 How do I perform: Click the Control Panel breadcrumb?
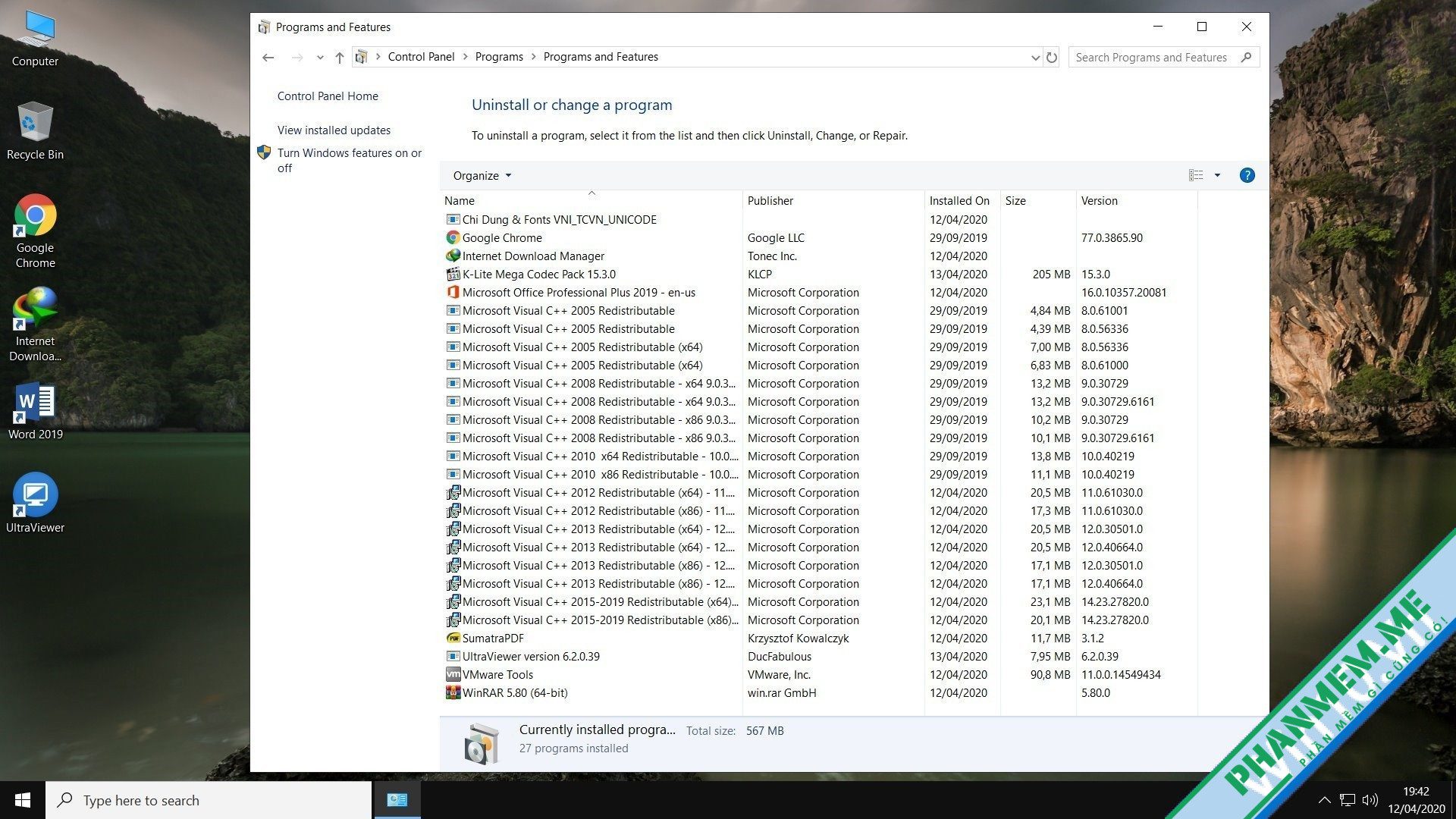pos(421,57)
